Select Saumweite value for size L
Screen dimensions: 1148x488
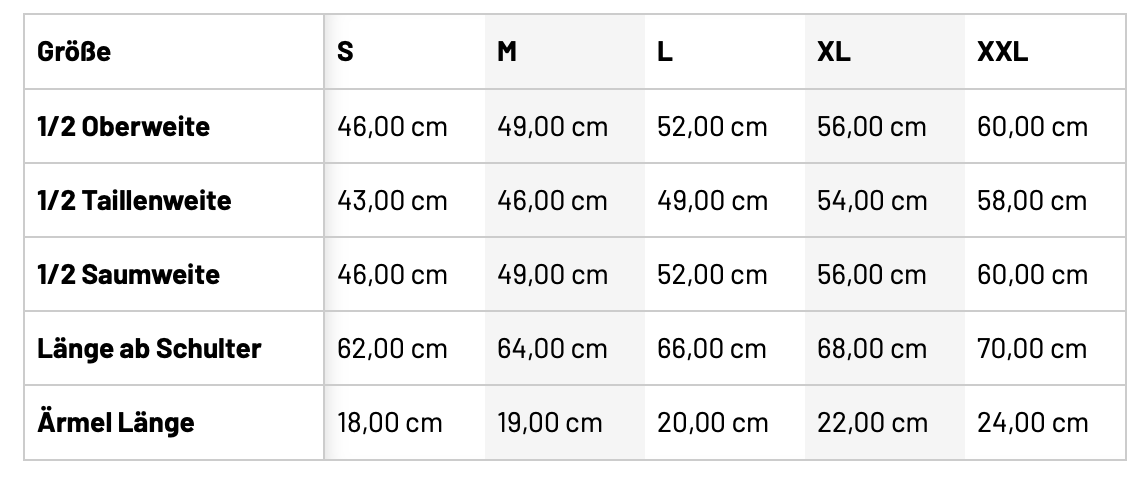click(x=712, y=275)
